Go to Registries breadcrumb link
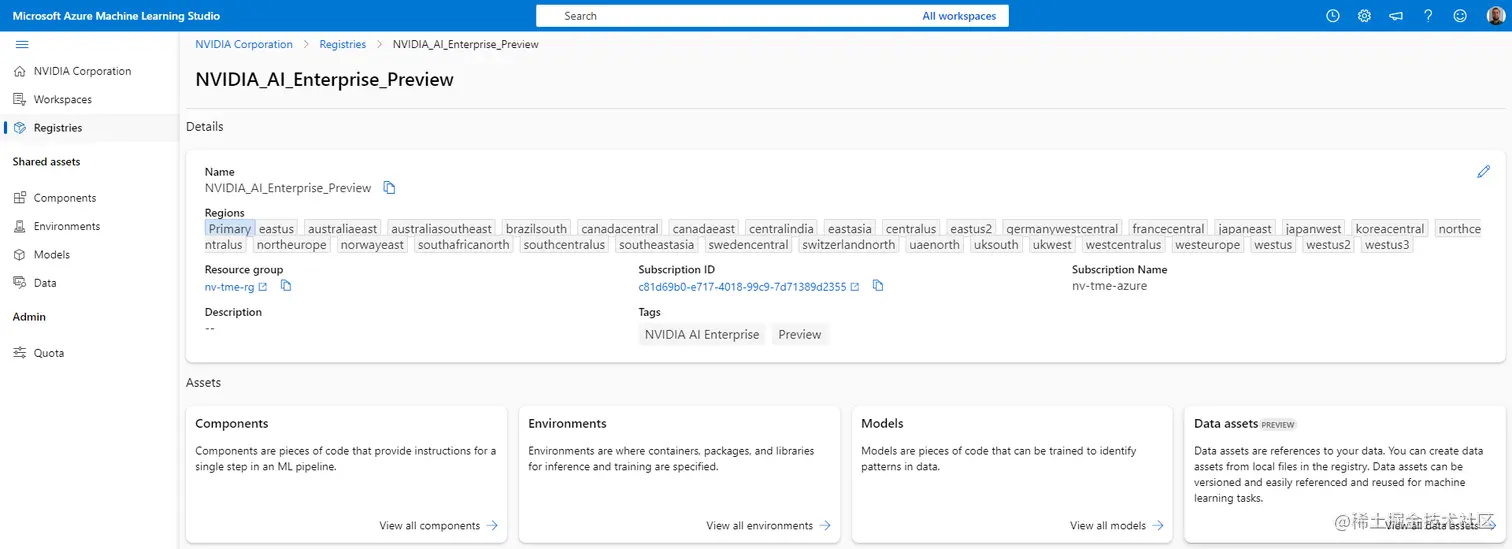 (x=343, y=44)
